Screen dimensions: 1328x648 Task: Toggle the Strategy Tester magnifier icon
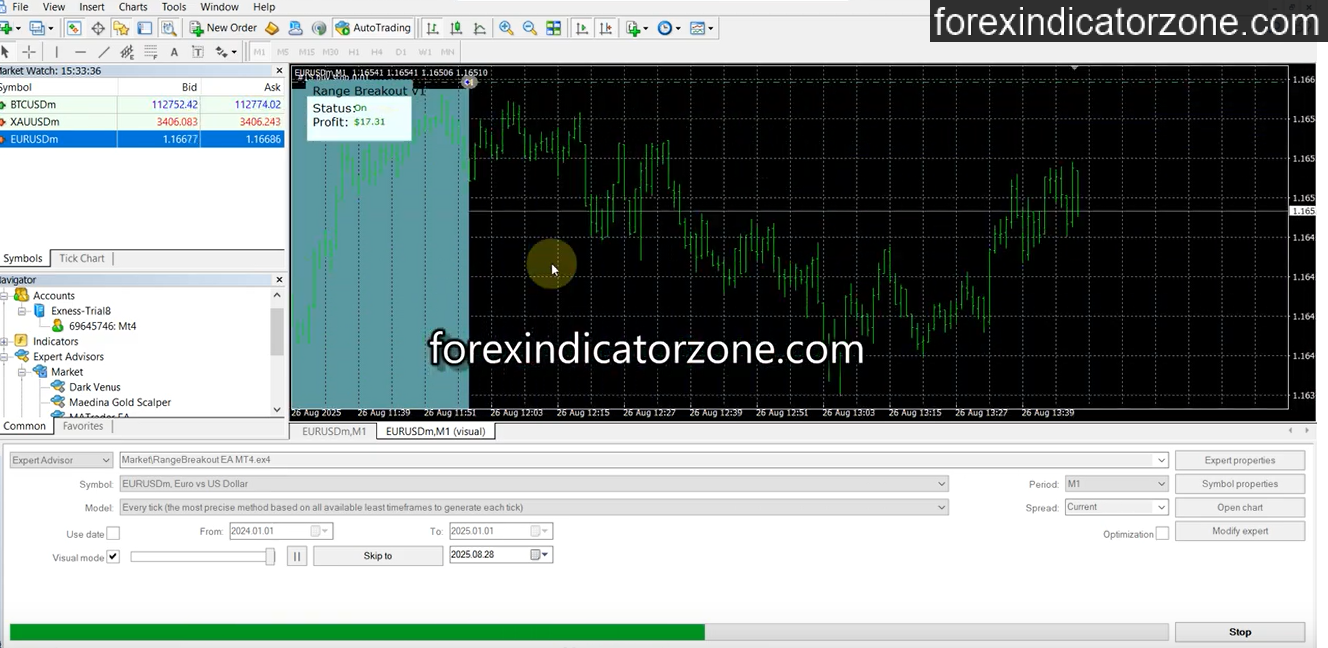[x=169, y=28]
